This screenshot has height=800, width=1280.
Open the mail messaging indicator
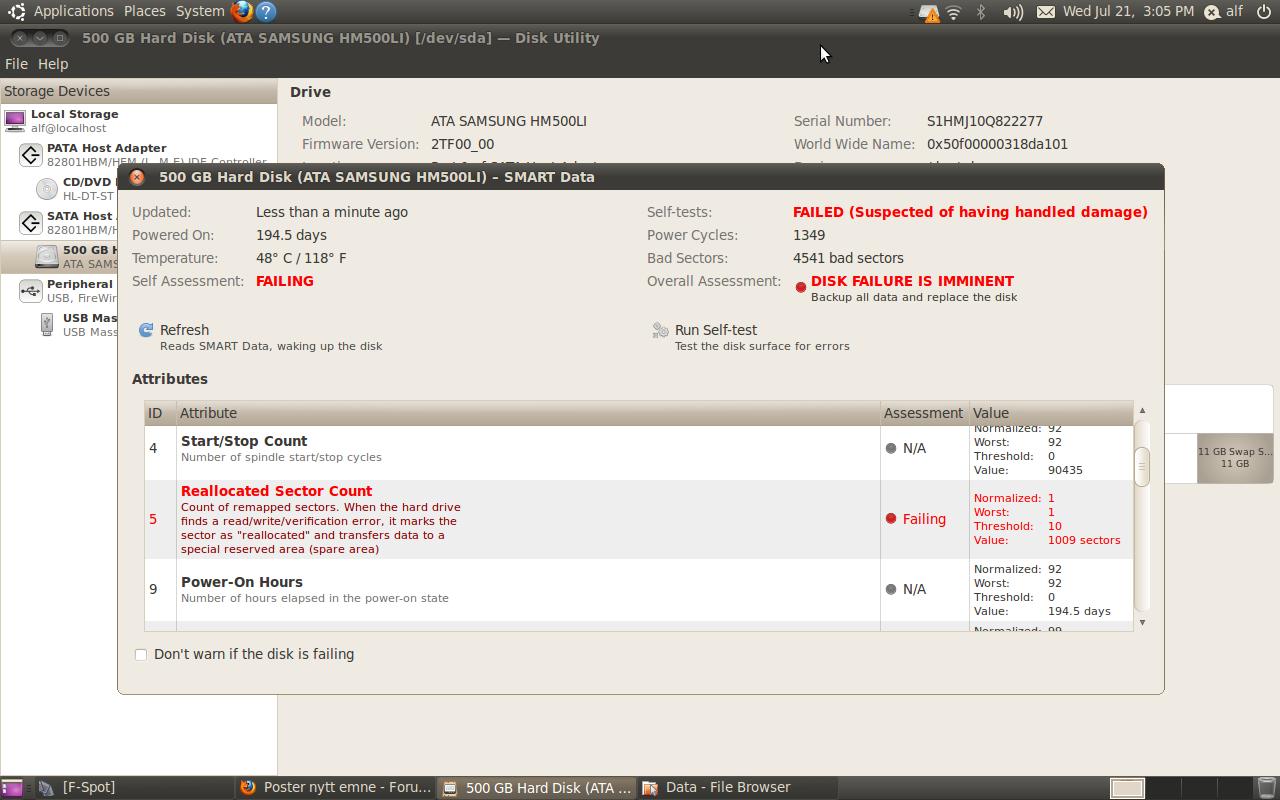[x=1045, y=12]
